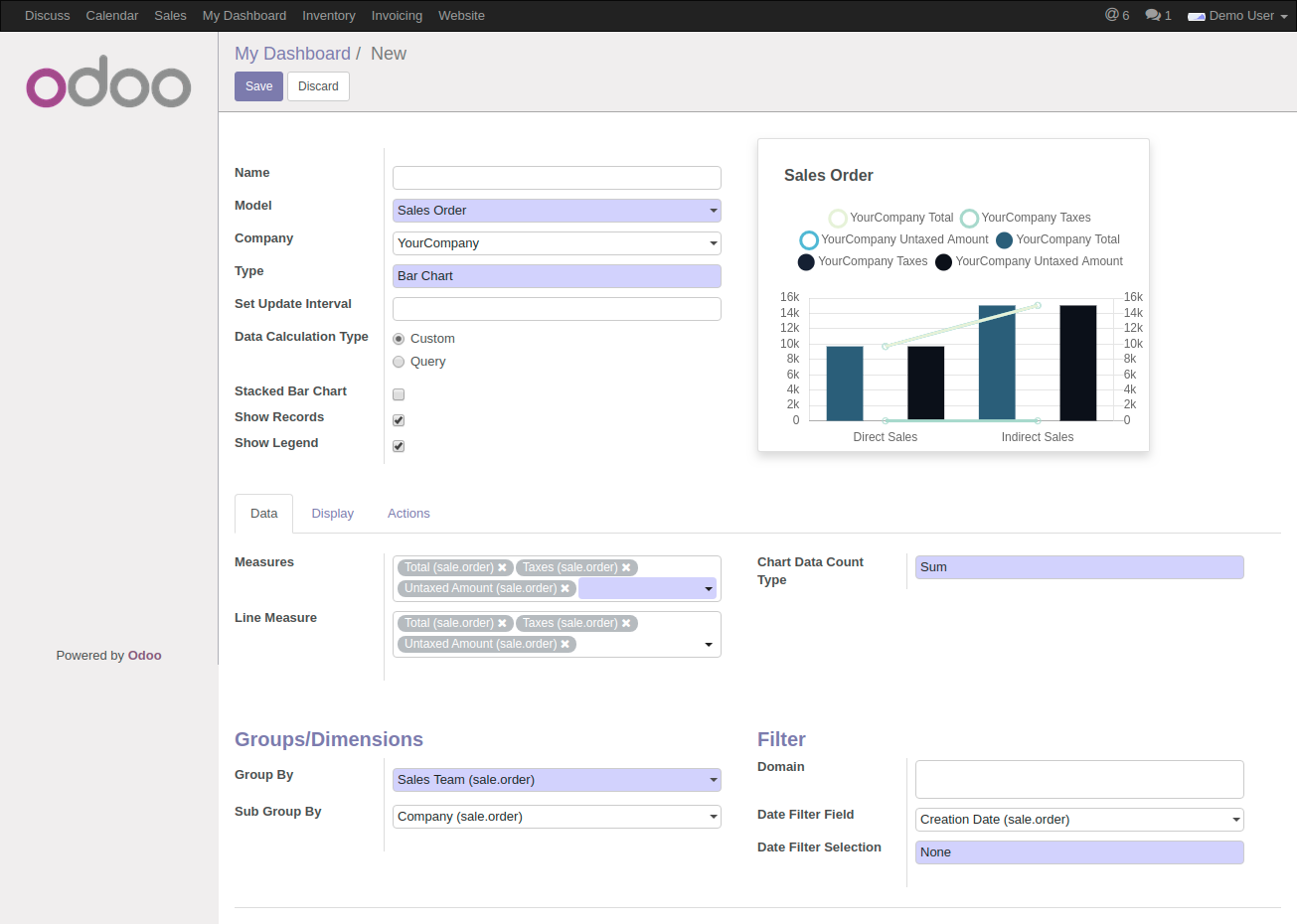
Task: Expand the Line Measure dropdown arrow
Action: (x=709, y=645)
